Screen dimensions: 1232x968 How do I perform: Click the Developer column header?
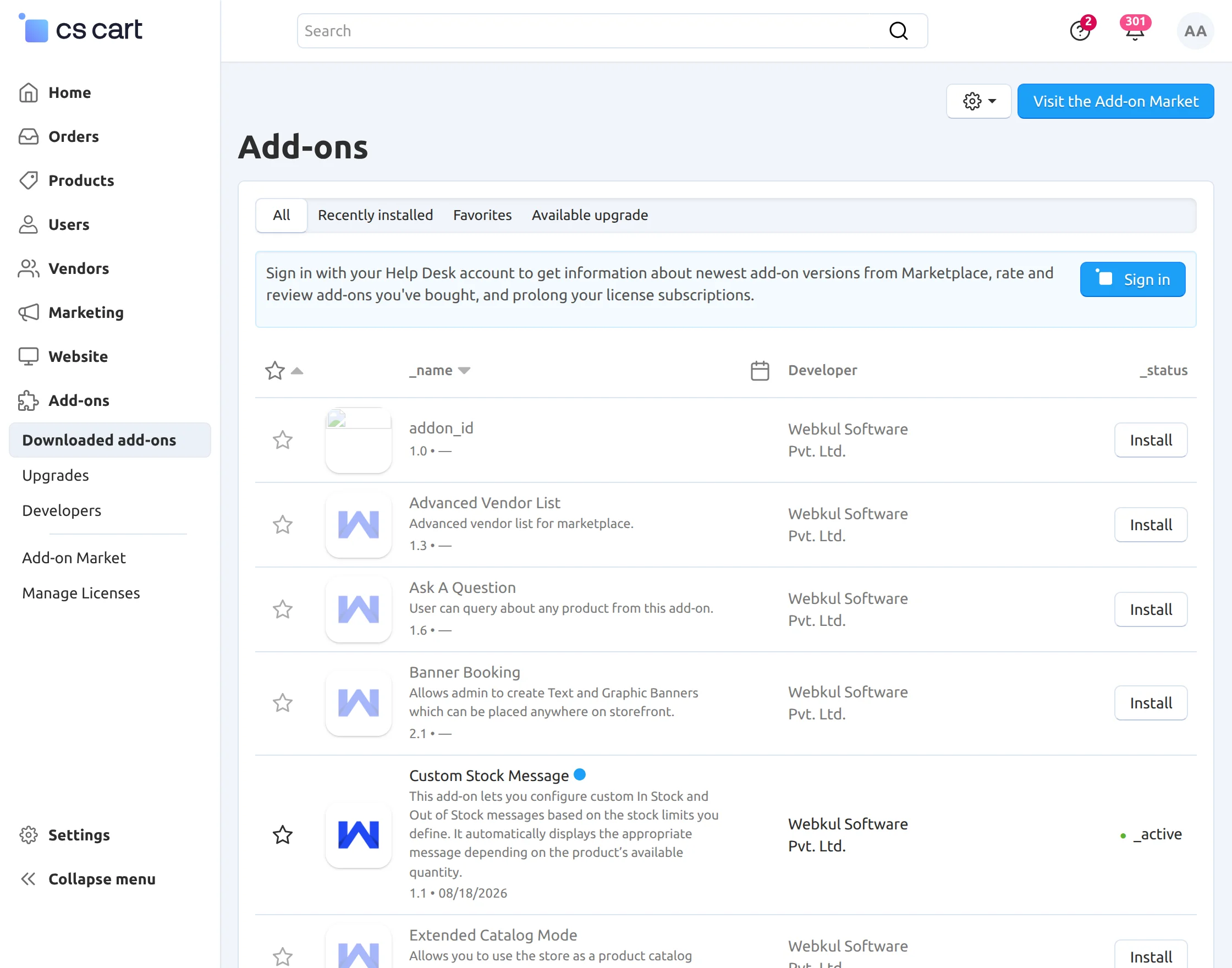pos(822,371)
